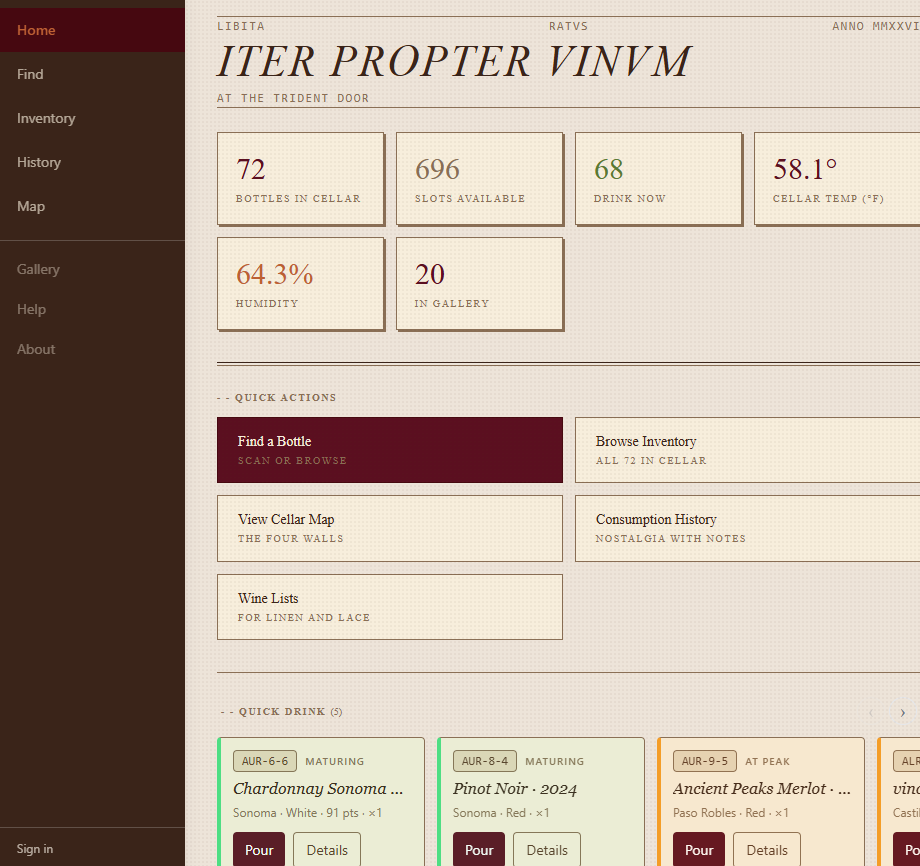Click the AUR-9-5 location badge
920x866 pixels.
705,761
